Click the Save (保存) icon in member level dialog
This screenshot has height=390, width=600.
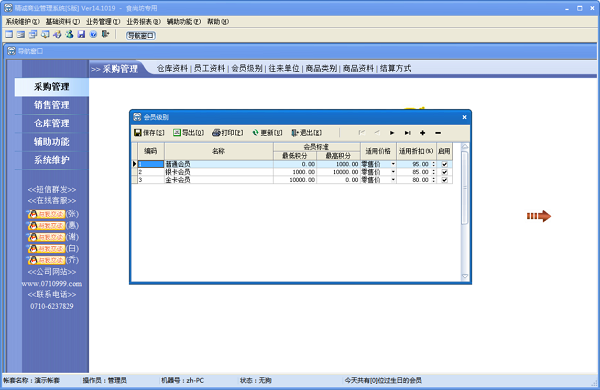click(x=138, y=132)
